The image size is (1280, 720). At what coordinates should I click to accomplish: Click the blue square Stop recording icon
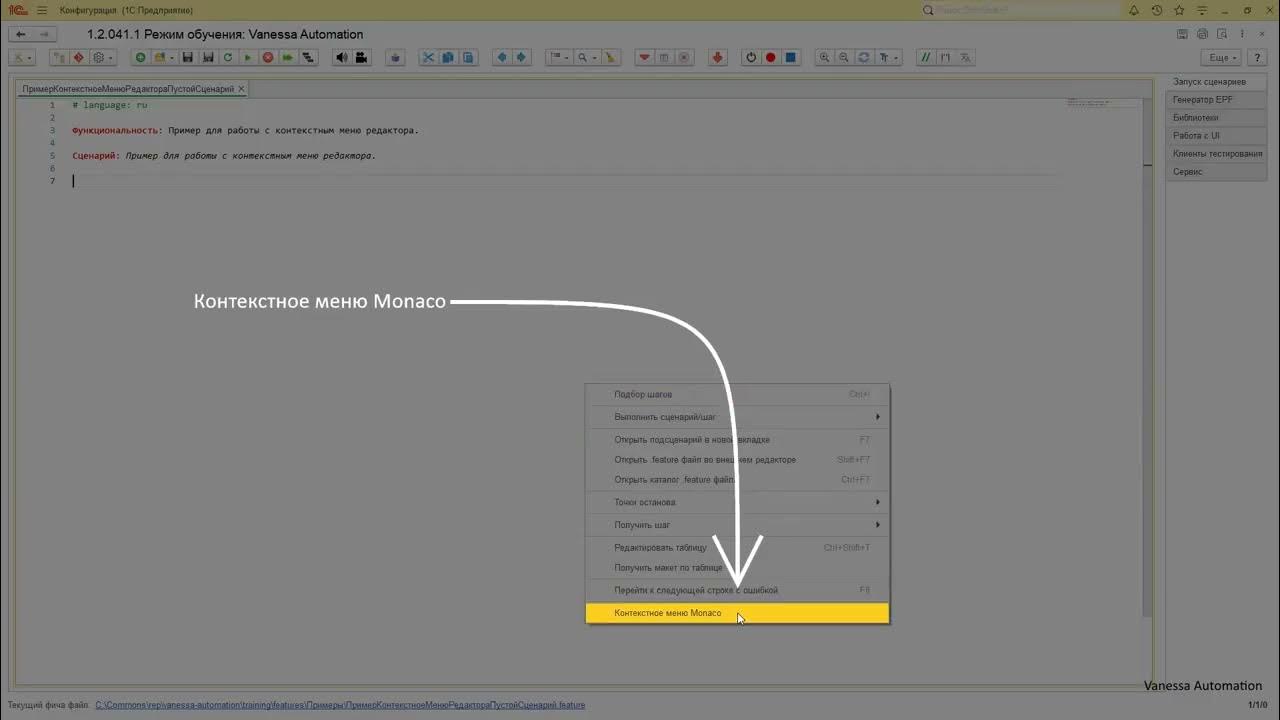pos(790,57)
